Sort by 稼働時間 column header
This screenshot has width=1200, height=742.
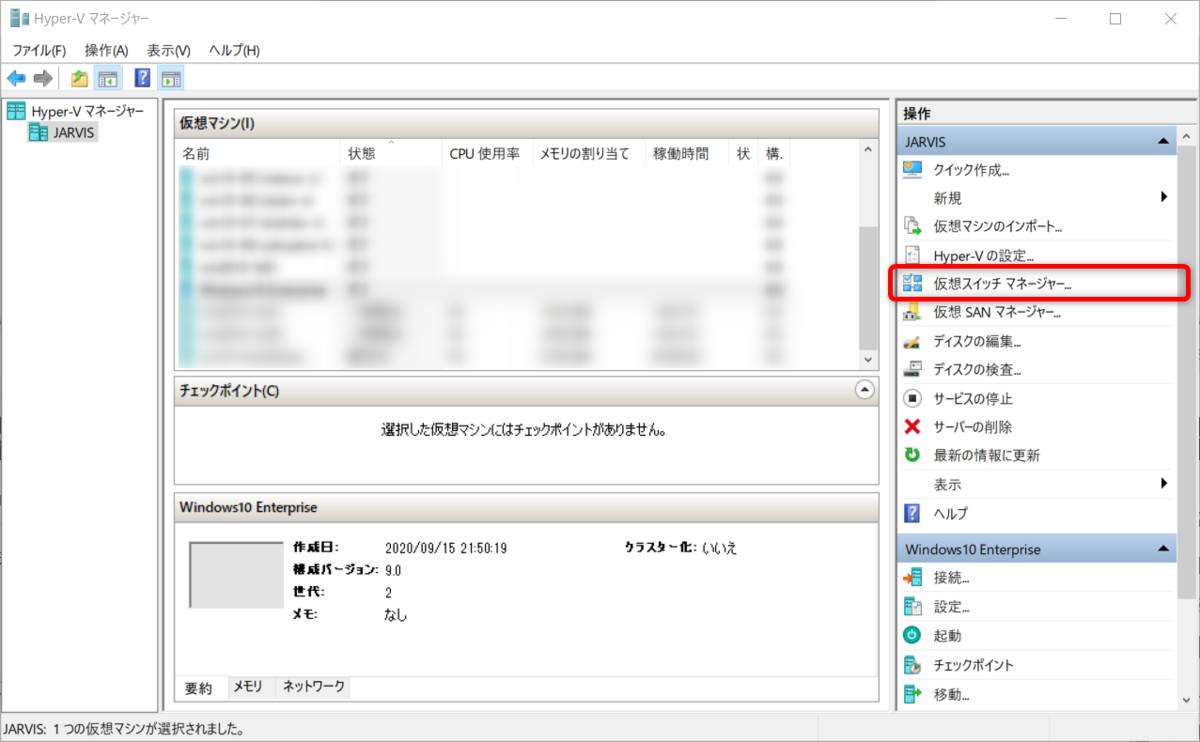click(687, 153)
